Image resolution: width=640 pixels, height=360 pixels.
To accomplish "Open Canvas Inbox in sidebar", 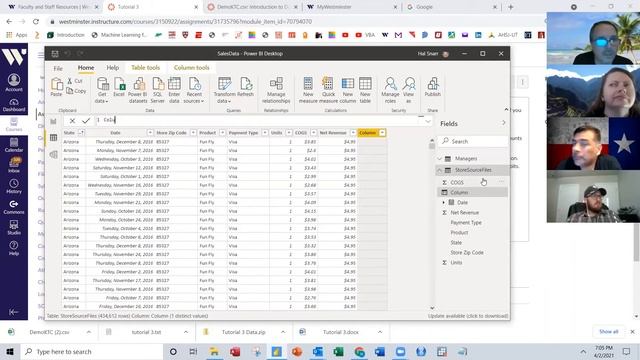I will (14, 165).
